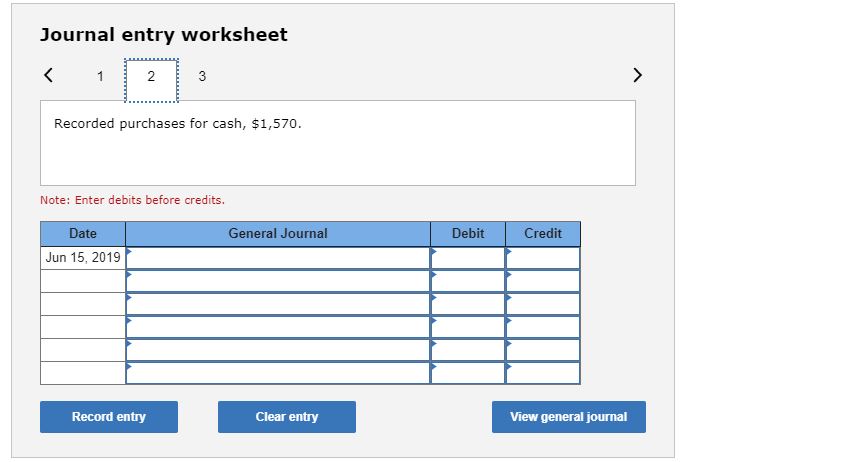Select worksheet tab 2
This screenshot has height=462, width=851.
(151, 80)
